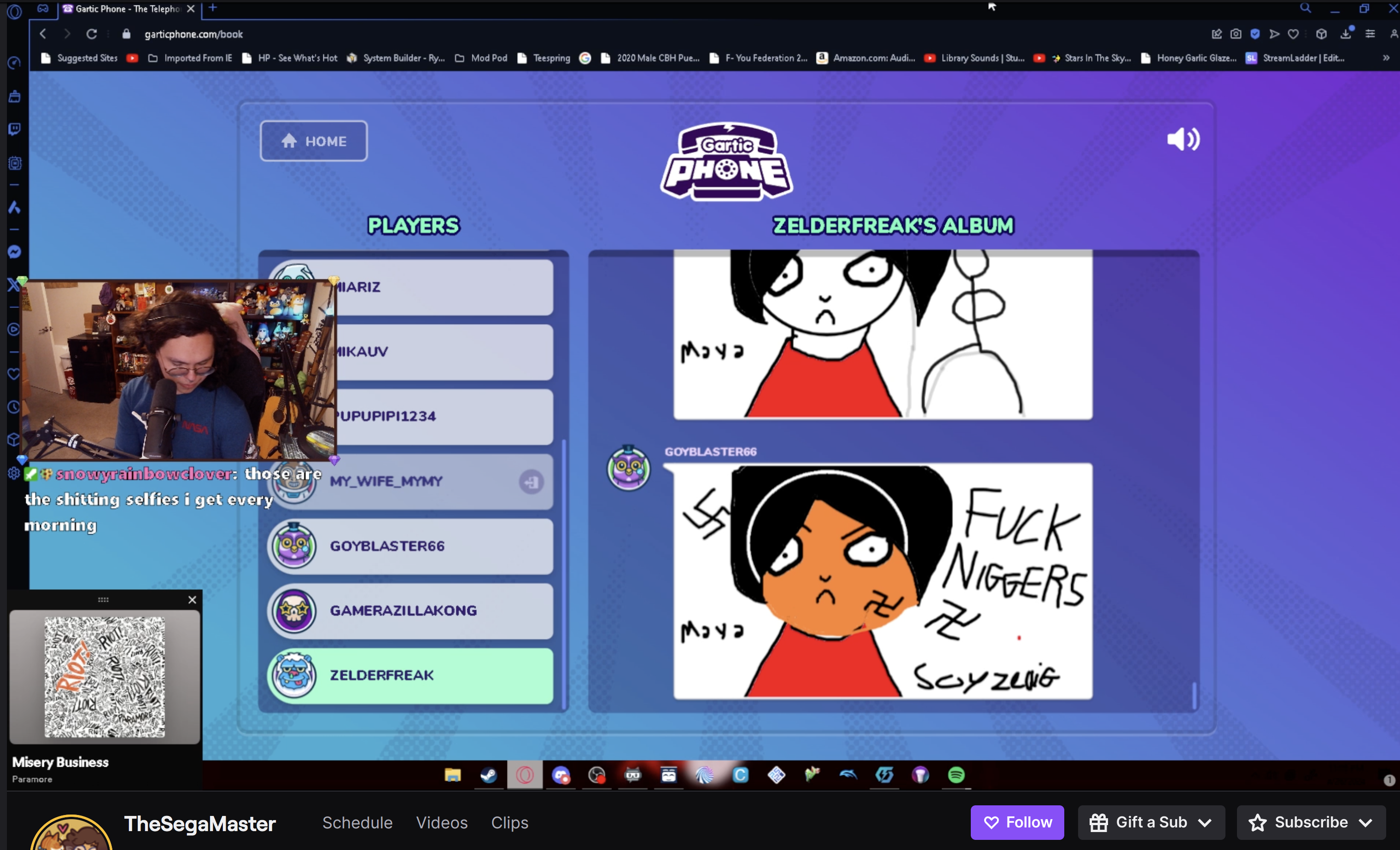Screen dimensions: 1400x850
Task: Click the HOME button in Gartic Phone
Action: point(314,141)
